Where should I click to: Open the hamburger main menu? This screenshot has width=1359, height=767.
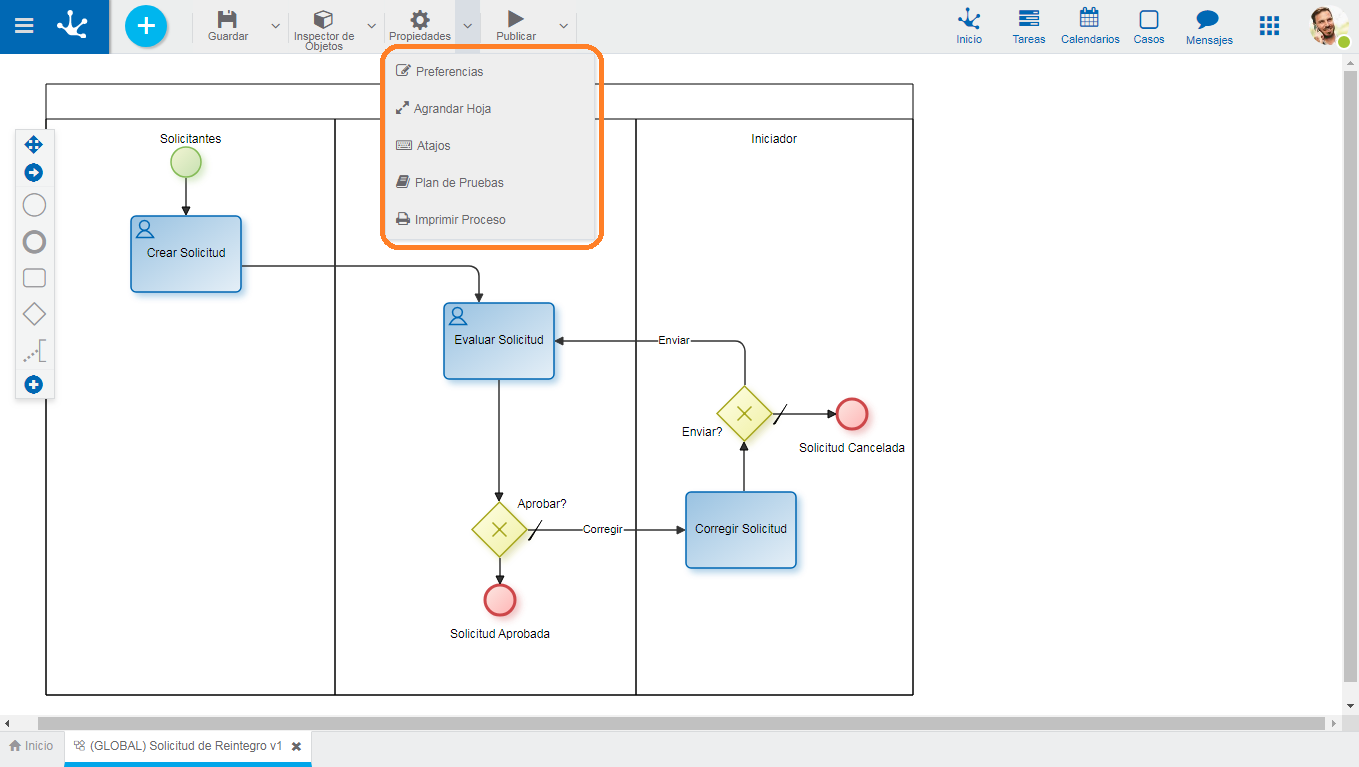pos(23,26)
